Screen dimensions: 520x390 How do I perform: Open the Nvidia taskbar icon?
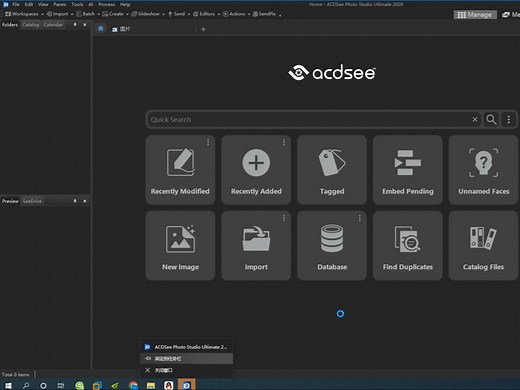[x=115, y=385]
